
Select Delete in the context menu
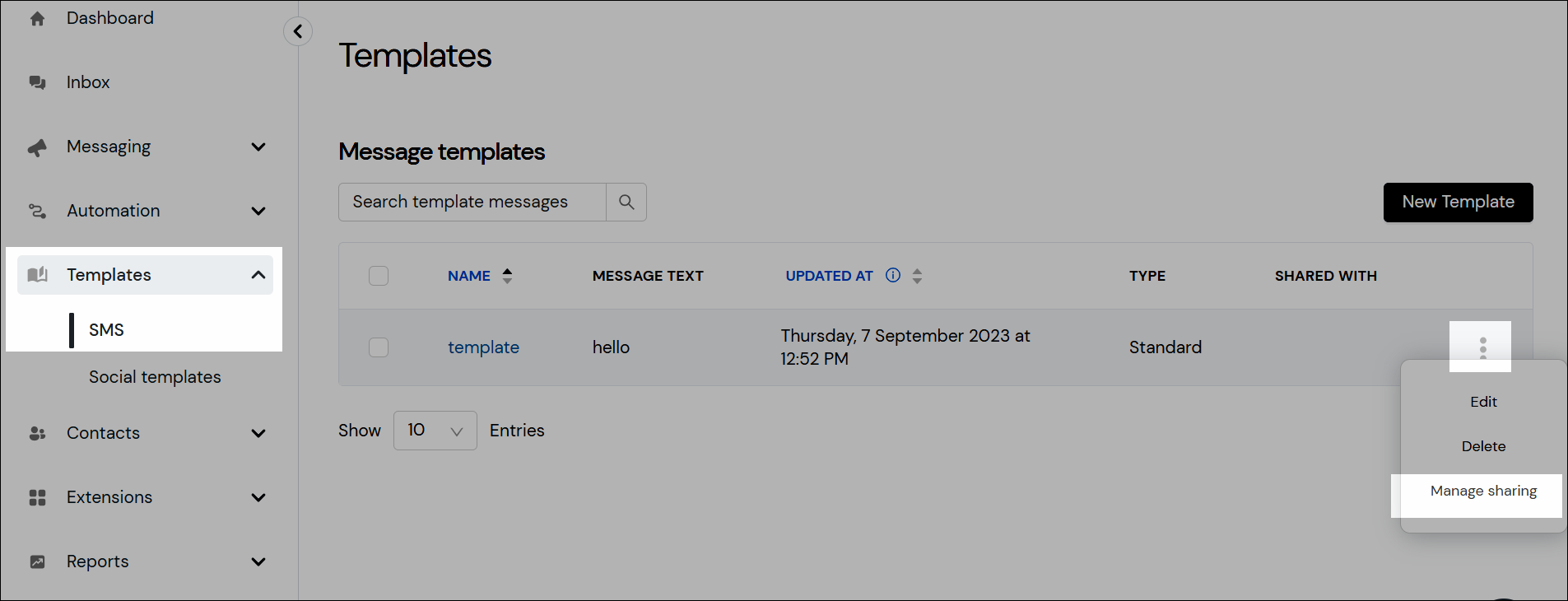(1483, 446)
